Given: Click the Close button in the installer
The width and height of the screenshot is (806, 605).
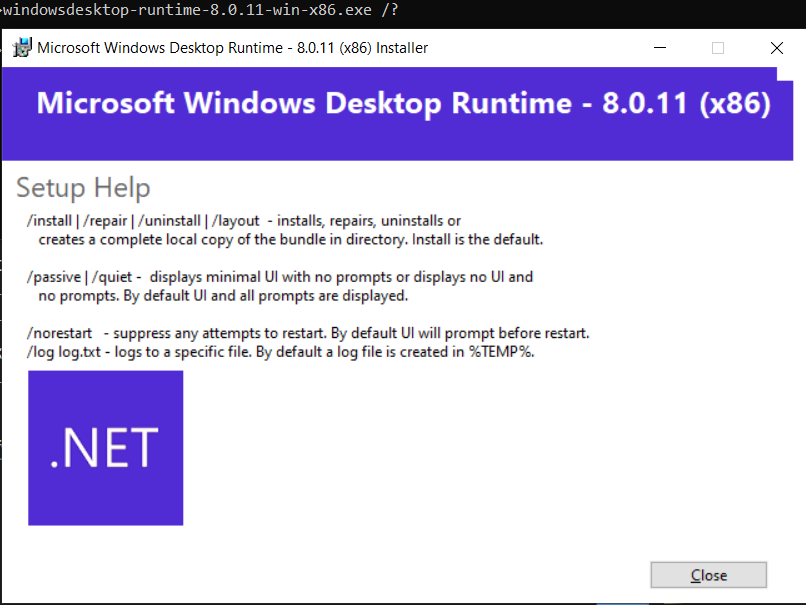Looking at the screenshot, I should point(708,575).
